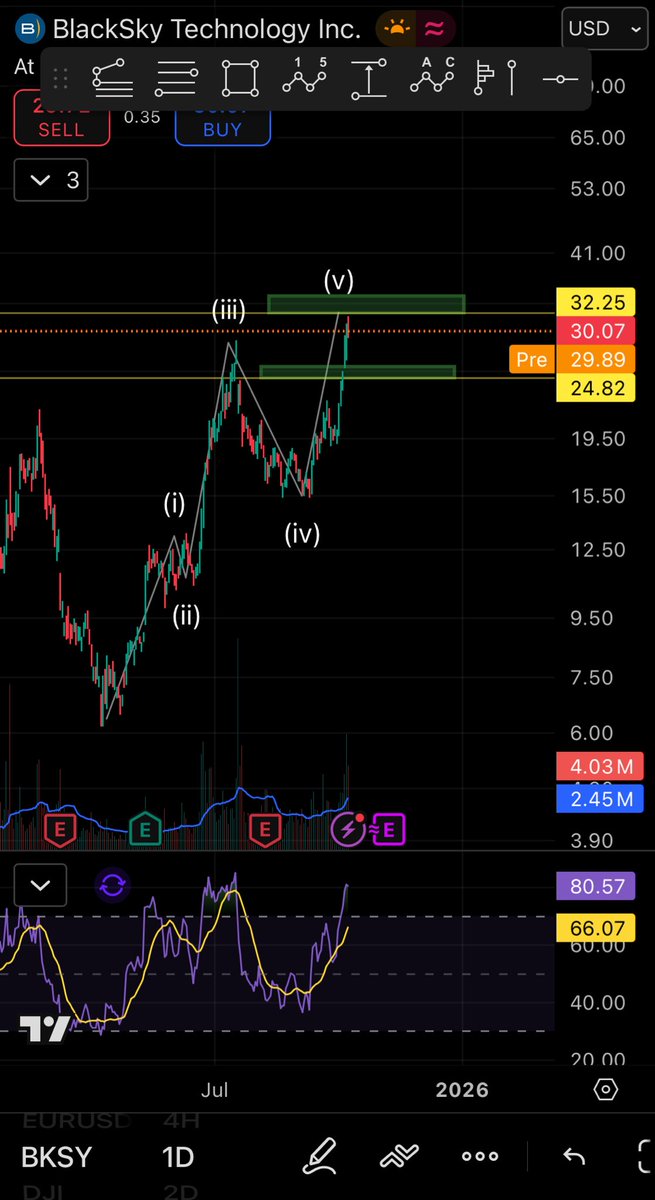Open the green earnings E marker
The height and width of the screenshot is (1200, 655).
[x=145, y=828]
